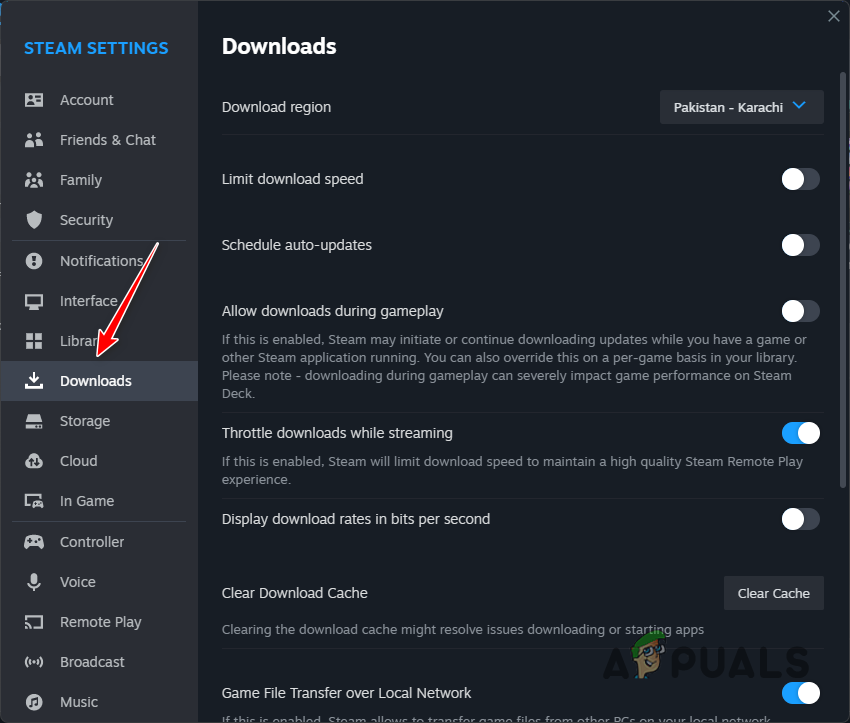Open Voice settings via microphone icon

click(x=32, y=582)
